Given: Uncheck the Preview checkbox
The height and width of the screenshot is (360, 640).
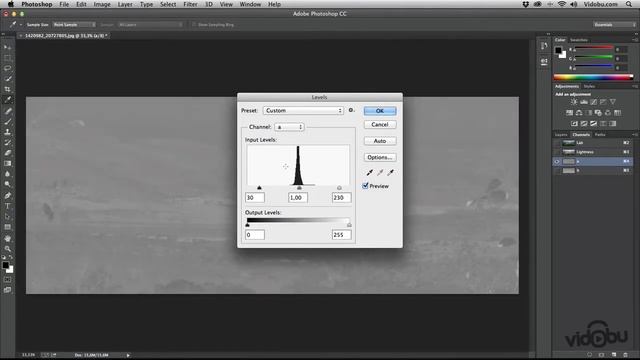Looking at the screenshot, I should (x=365, y=186).
